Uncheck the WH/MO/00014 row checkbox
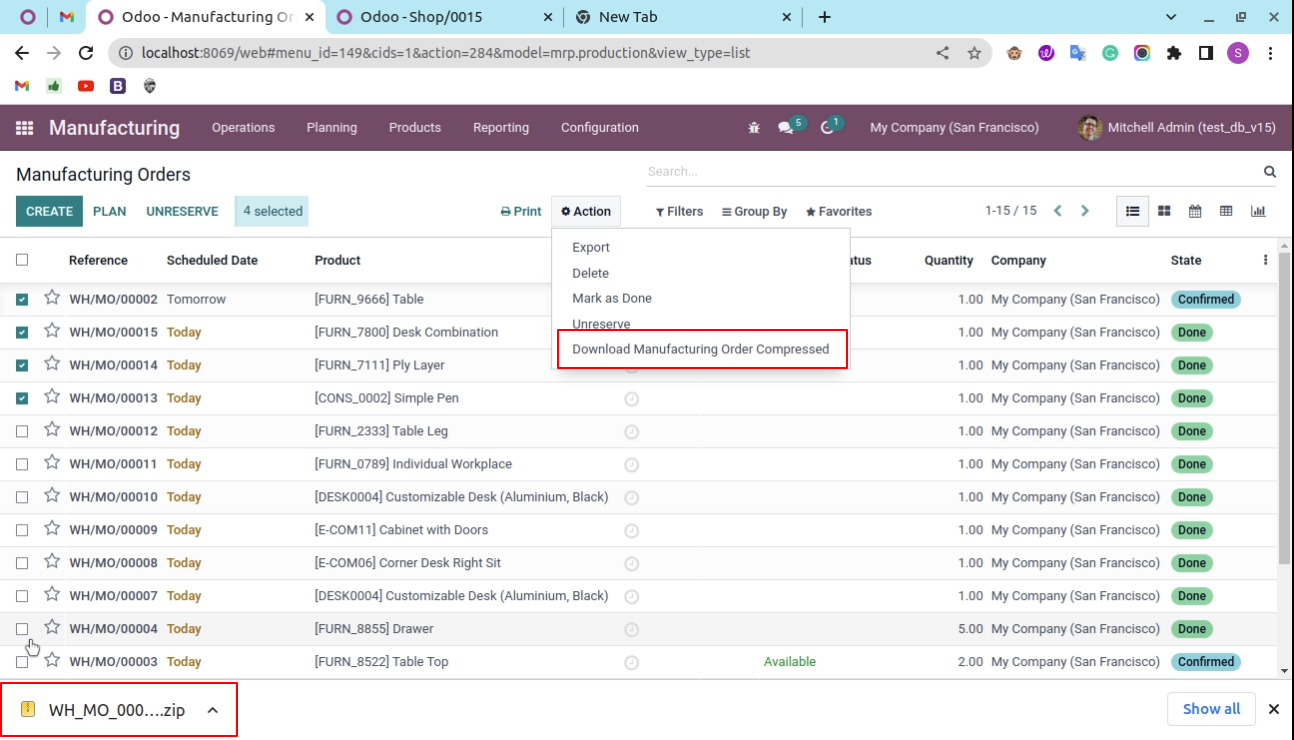 tap(22, 365)
